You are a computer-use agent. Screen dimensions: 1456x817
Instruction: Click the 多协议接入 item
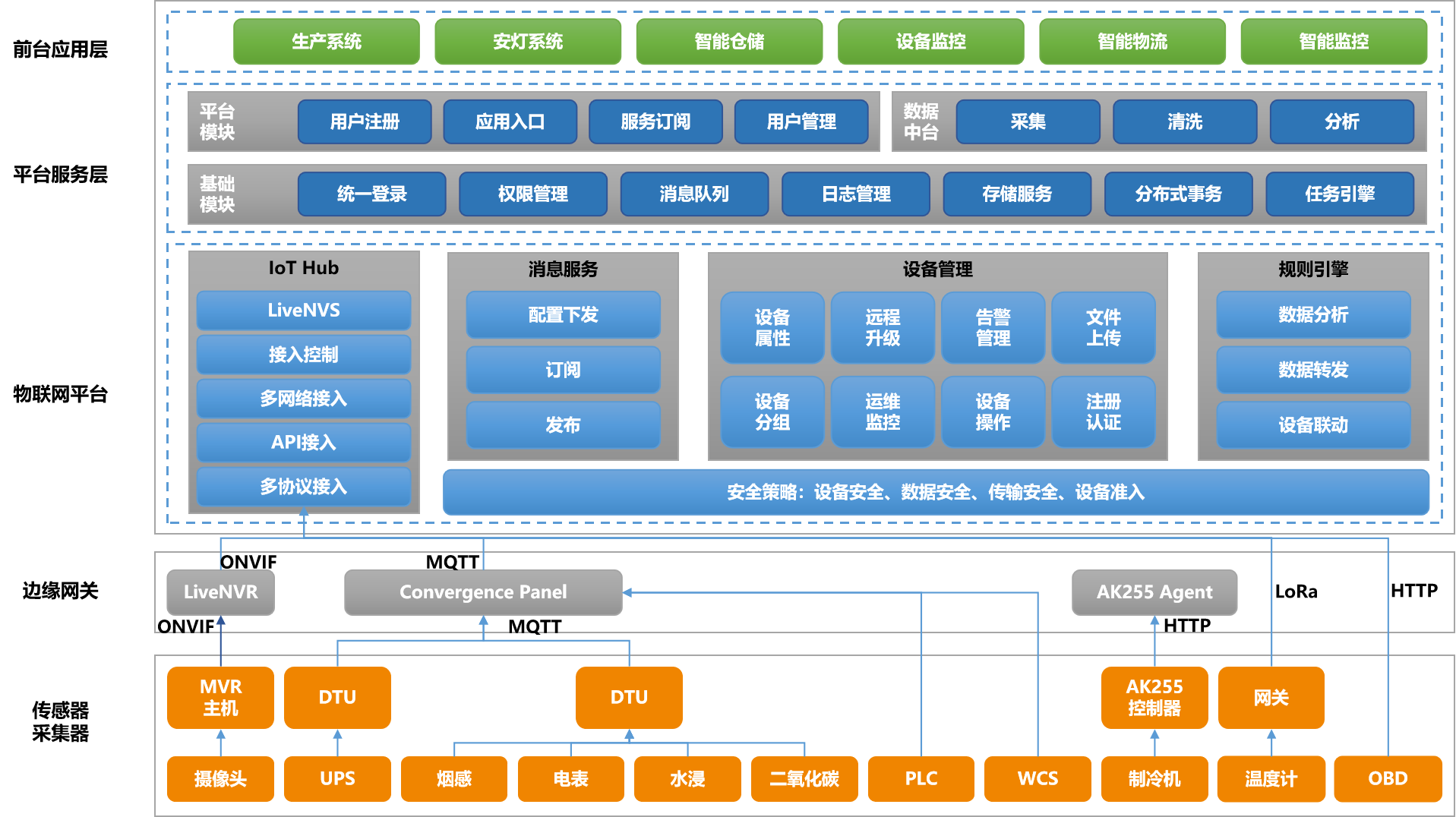pyautogui.click(x=304, y=487)
